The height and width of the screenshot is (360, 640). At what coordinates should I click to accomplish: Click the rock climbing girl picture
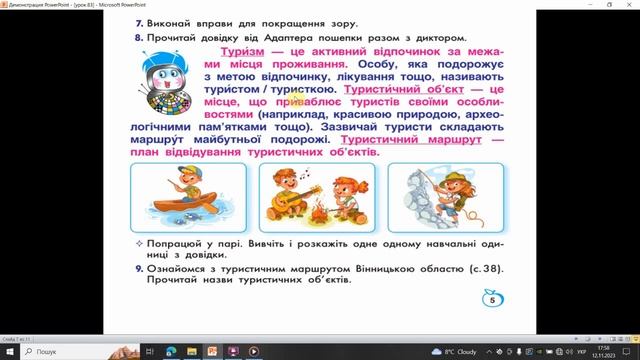[x=446, y=198]
